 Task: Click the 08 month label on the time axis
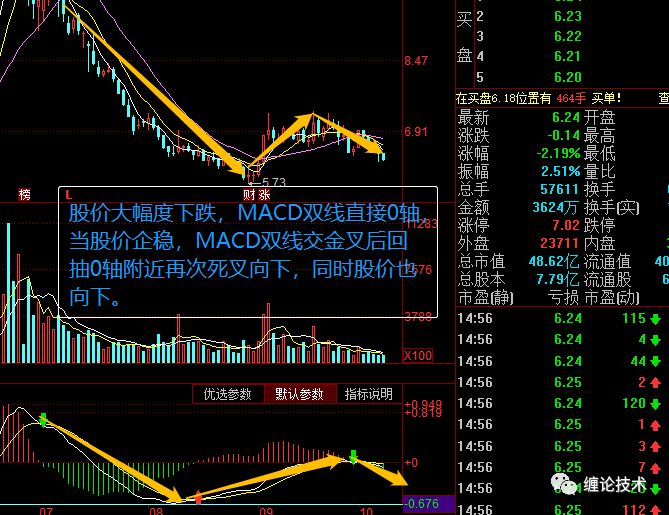coord(156,511)
